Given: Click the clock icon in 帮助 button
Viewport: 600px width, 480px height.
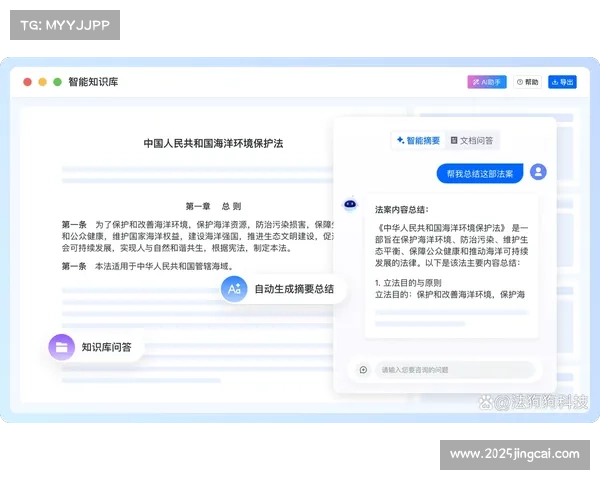Looking at the screenshot, I should tap(520, 82).
